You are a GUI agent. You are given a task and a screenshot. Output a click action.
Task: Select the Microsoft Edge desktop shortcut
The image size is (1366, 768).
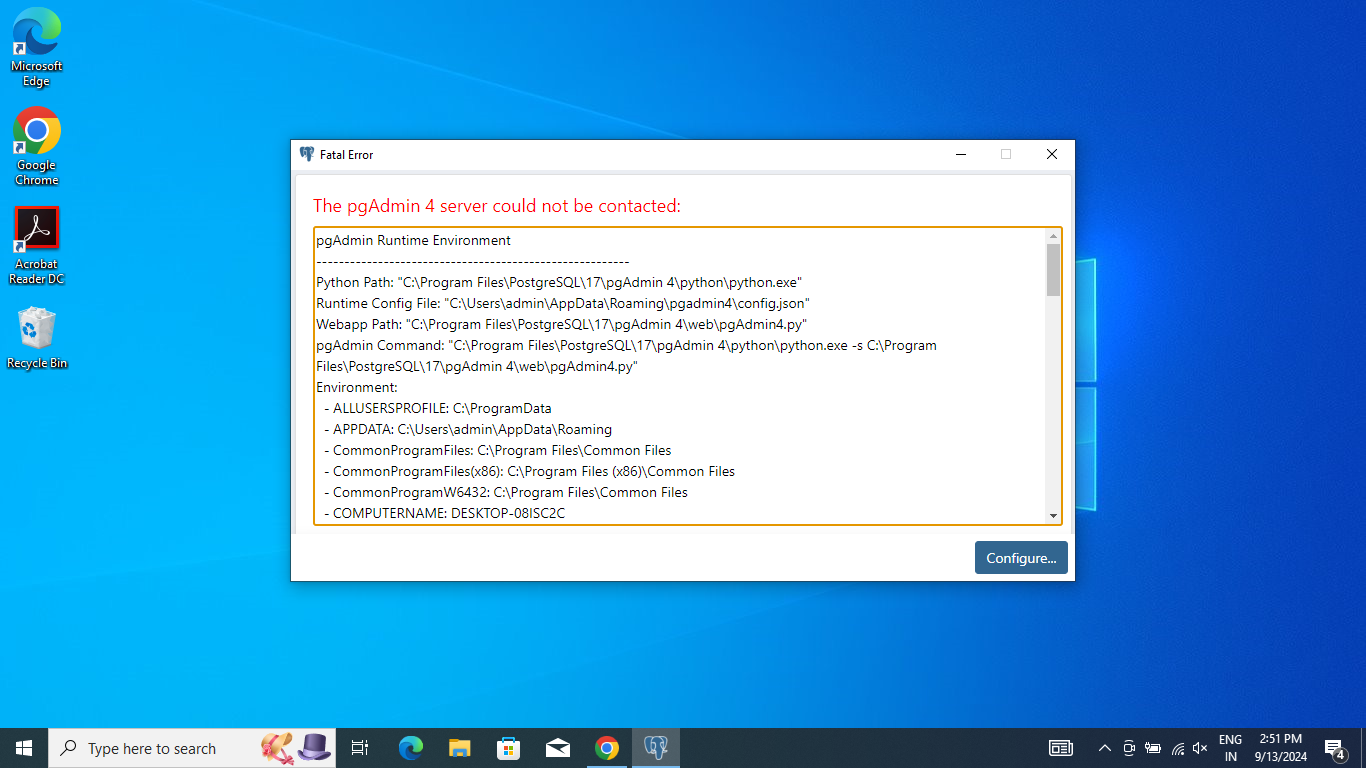[37, 47]
